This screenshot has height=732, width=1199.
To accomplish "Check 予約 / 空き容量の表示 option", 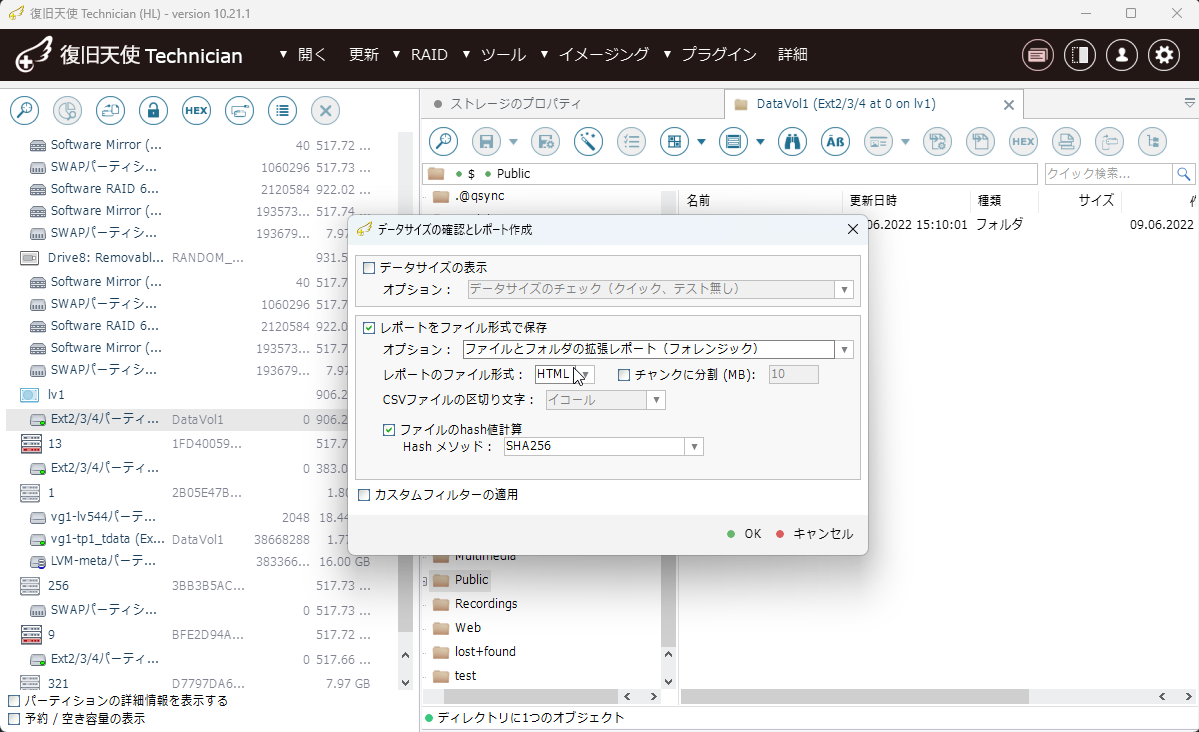I will [14, 719].
